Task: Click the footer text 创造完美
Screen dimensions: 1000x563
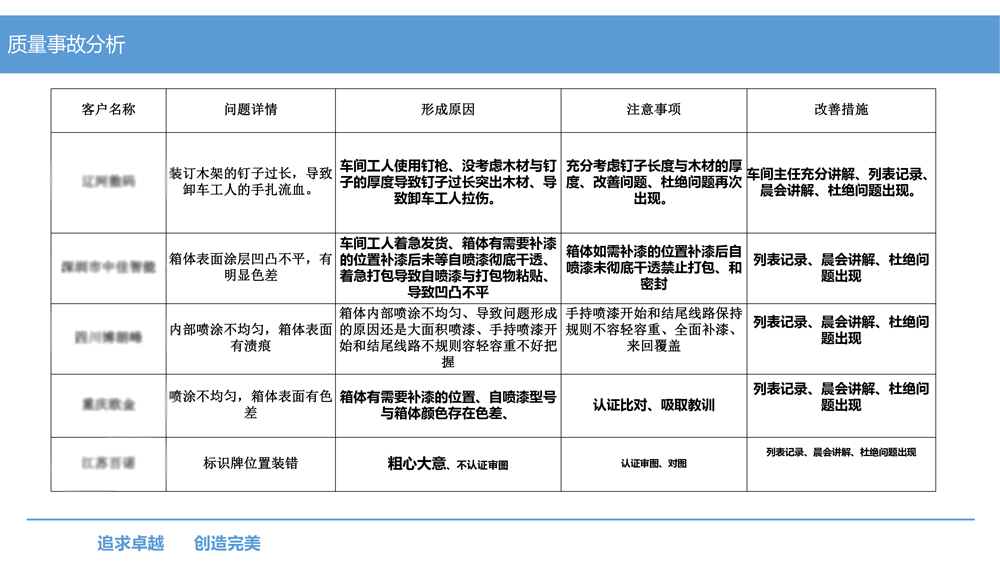Action: pyautogui.click(x=227, y=543)
